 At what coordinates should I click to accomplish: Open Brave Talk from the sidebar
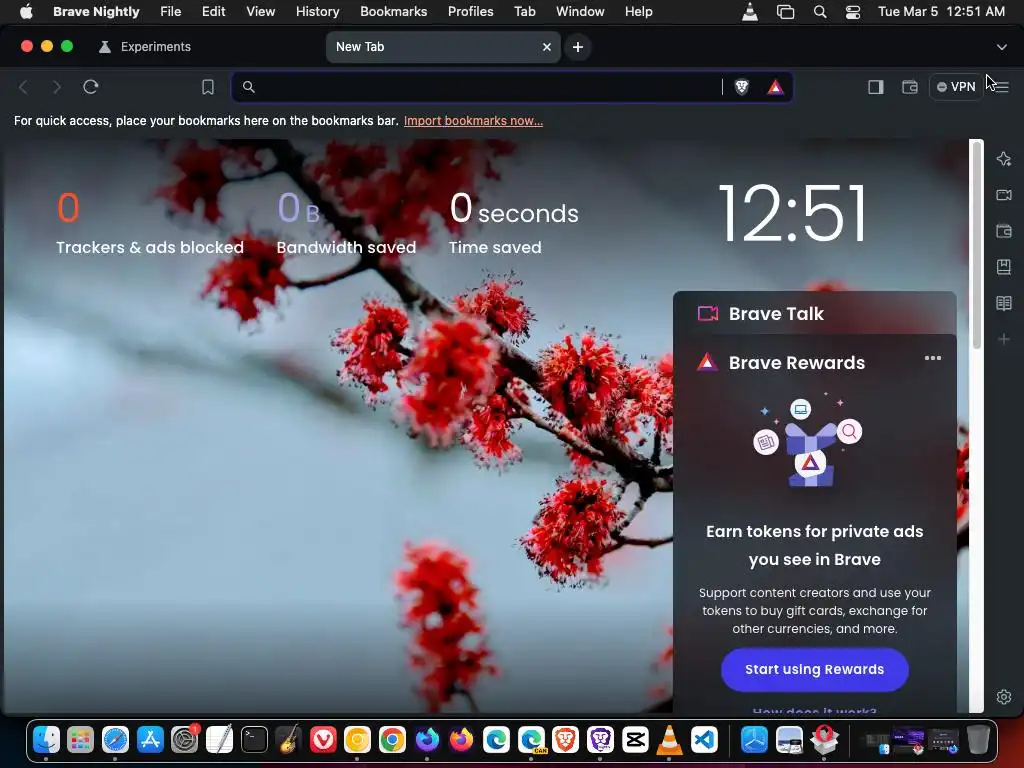tap(1004, 195)
